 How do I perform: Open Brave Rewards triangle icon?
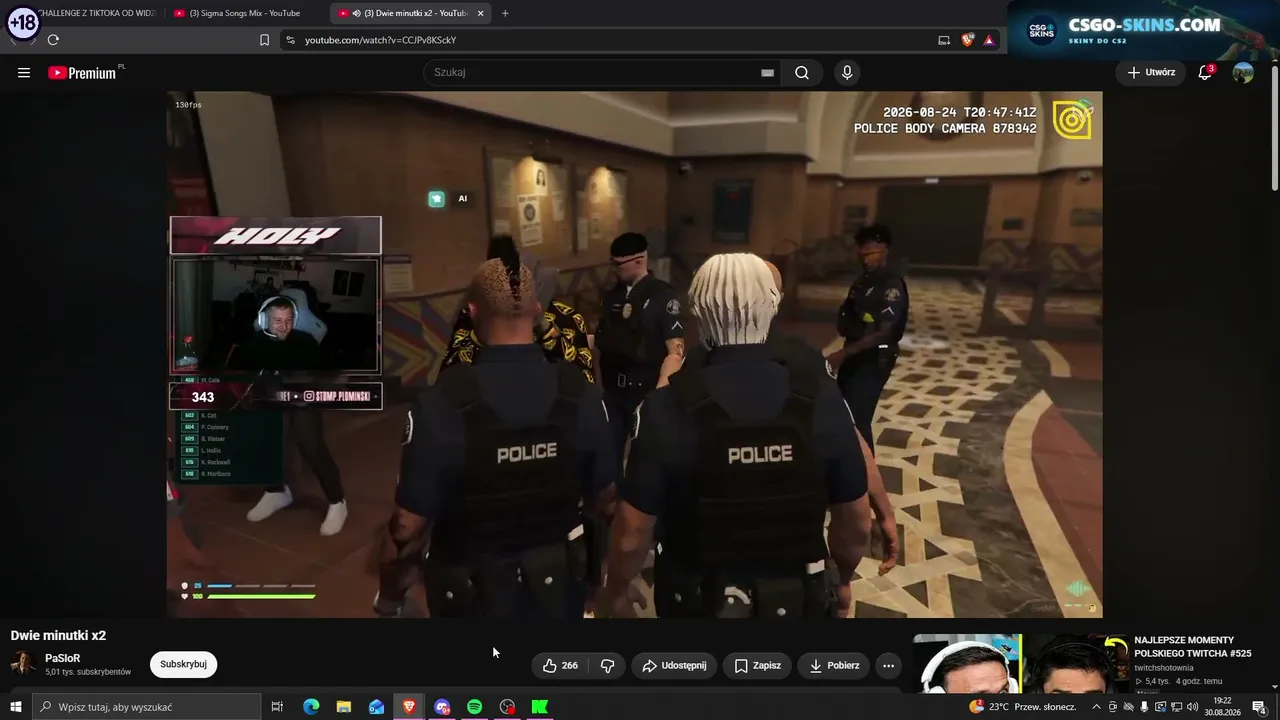(989, 40)
